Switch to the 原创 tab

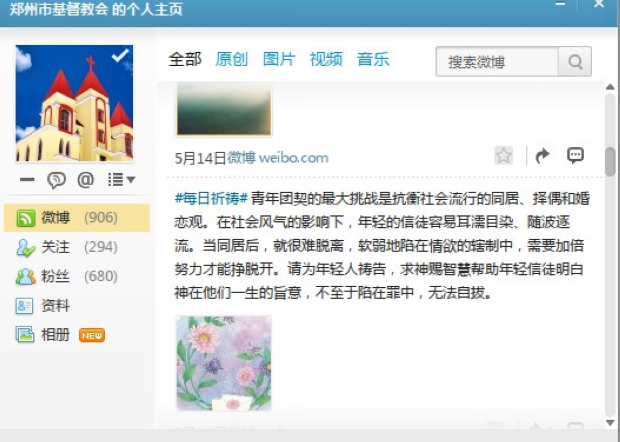[232, 59]
